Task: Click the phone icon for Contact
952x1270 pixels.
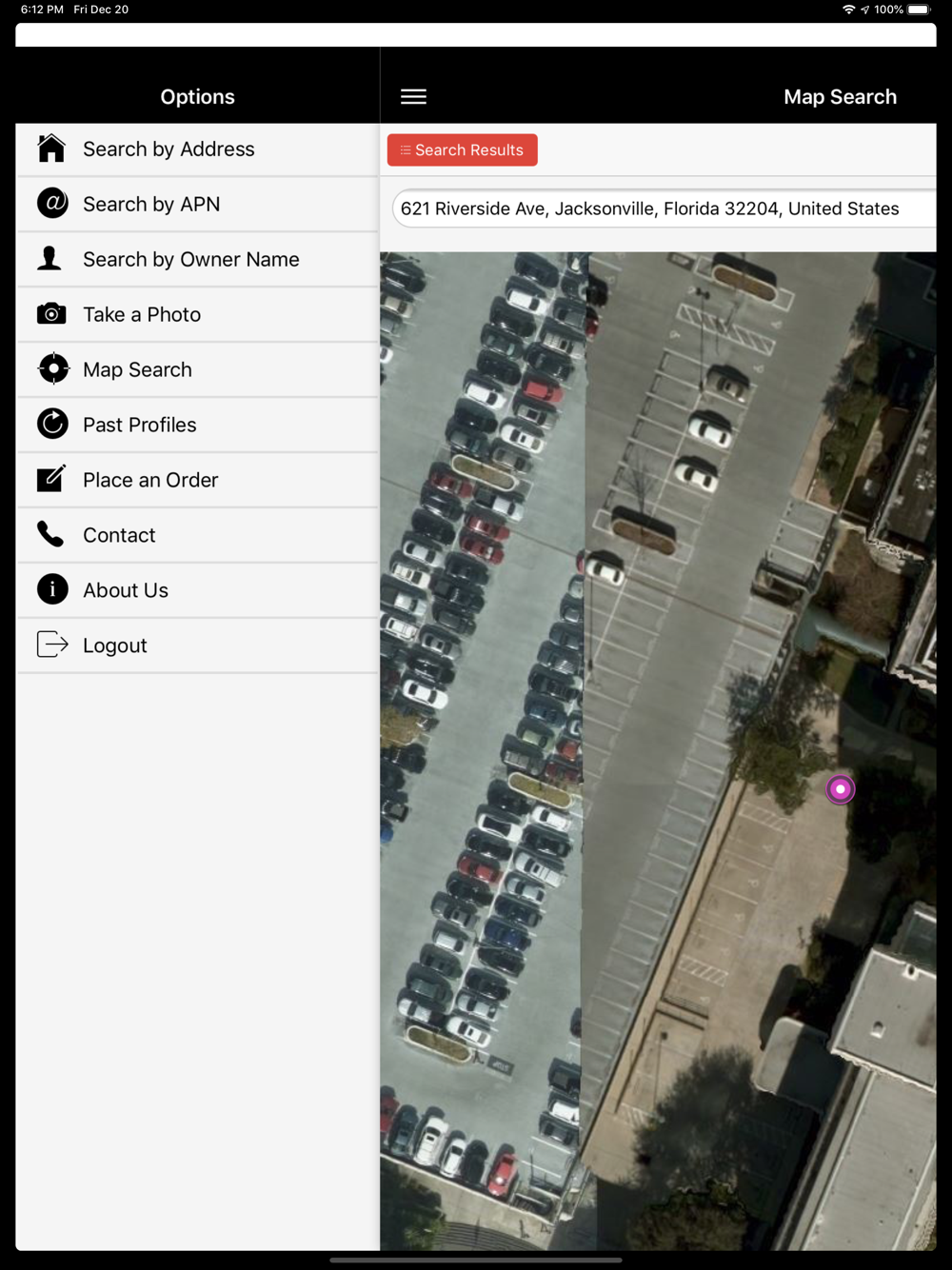Action: click(x=50, y=534)
